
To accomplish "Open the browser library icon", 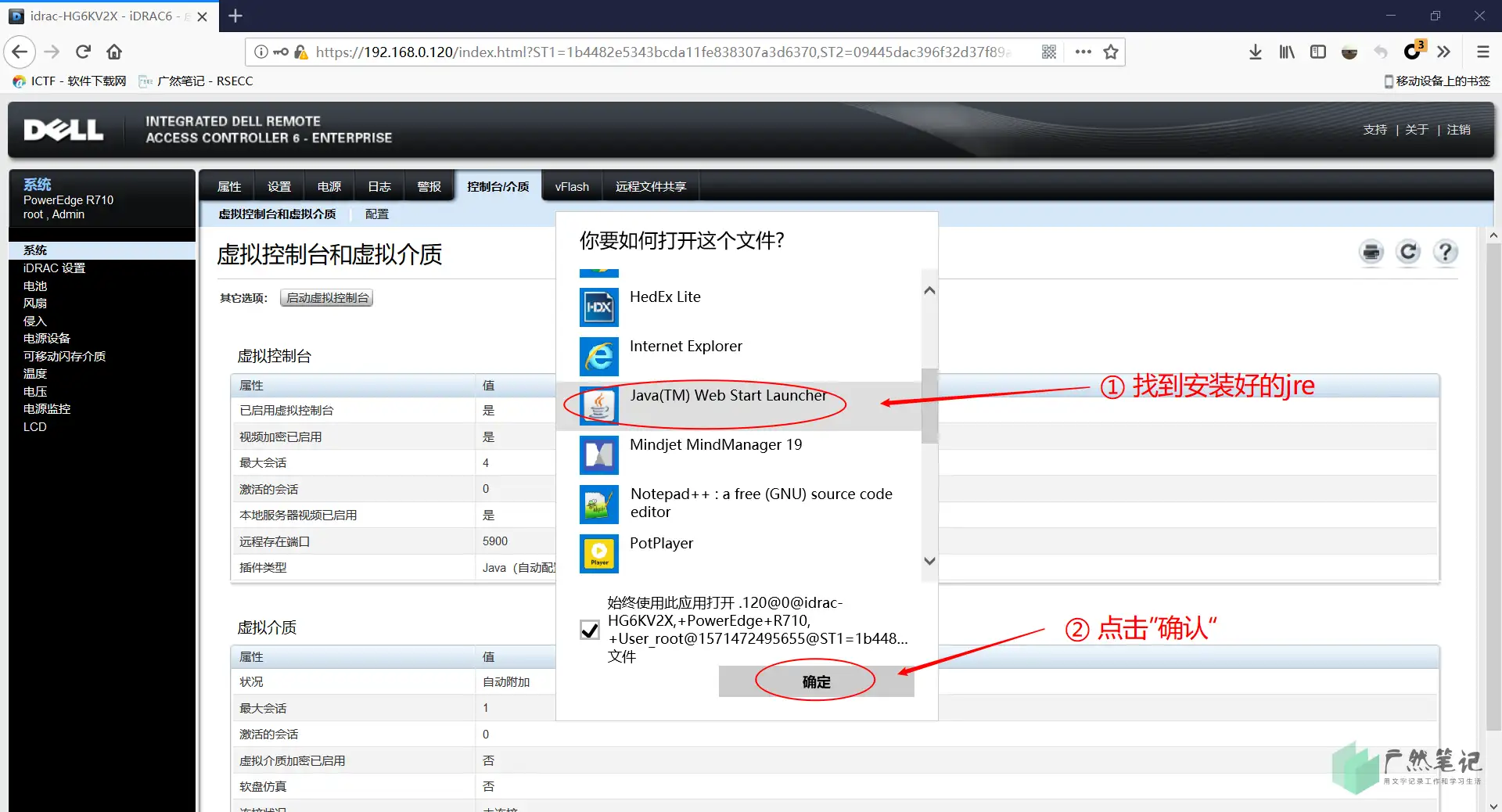I will pos(1287,52).
